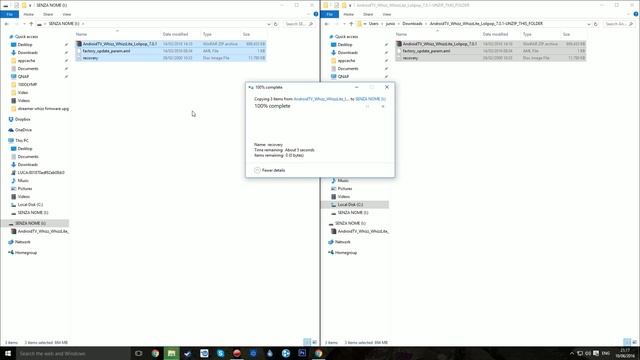640x360 pixels.
Task: Select recovery file in right window
Action: tap(491, 58)
